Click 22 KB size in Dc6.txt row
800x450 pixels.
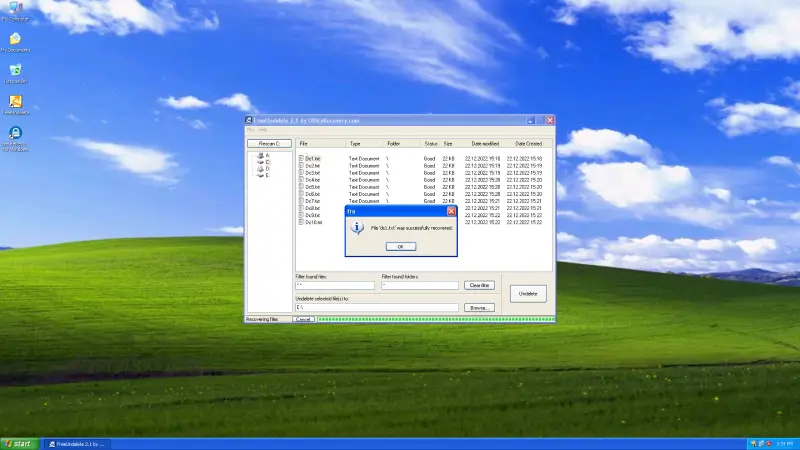(448, 194)
